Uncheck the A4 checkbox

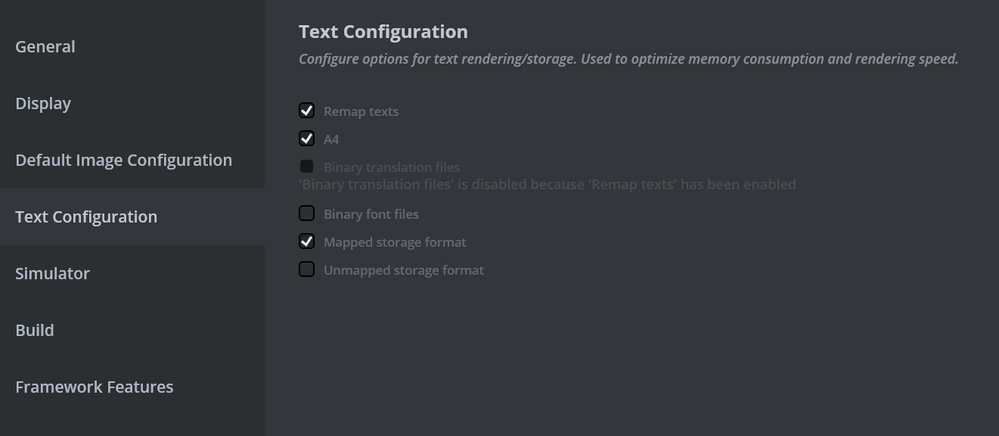(307, 139)
